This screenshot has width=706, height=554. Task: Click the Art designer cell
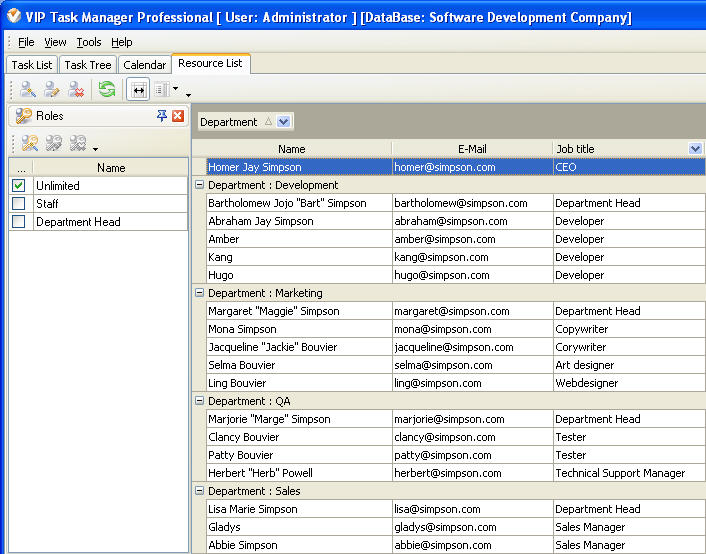(629, 365)
